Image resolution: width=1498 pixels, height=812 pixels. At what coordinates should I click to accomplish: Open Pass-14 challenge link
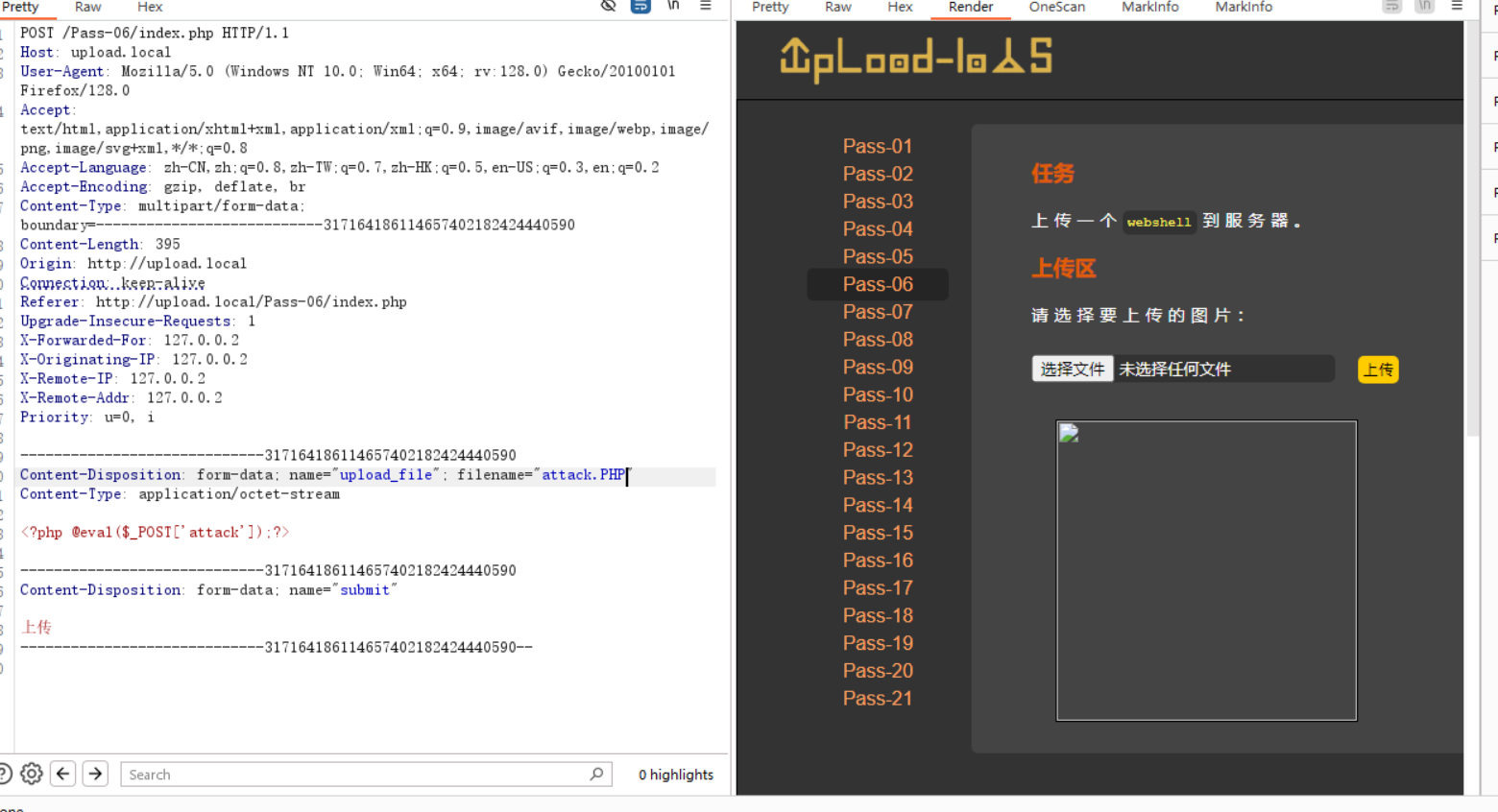tap(878, 506)
